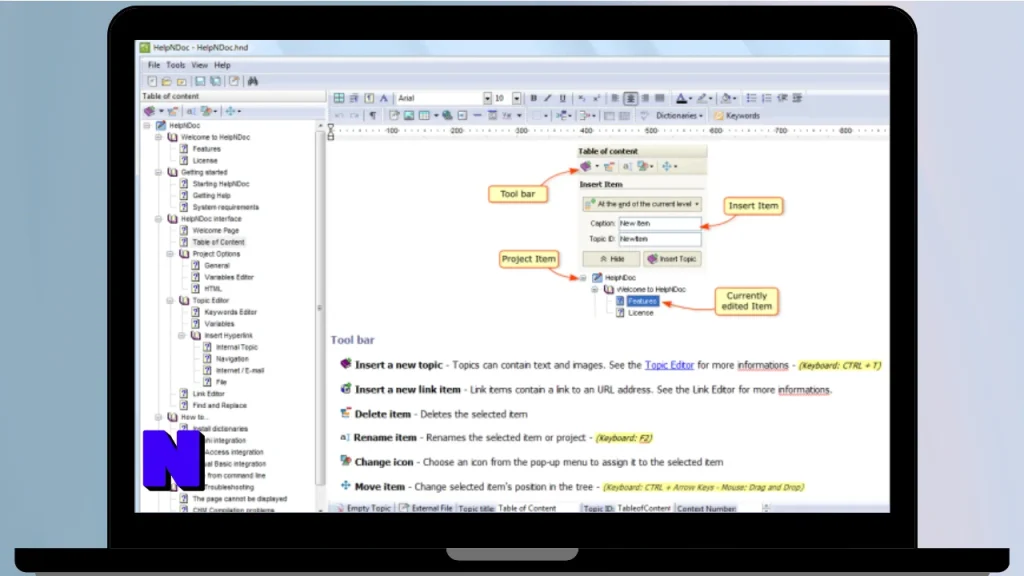Click the Keywords button
Image resolution: width=1024 pixels, height=576 pixels.
click(x=737, y=116)
